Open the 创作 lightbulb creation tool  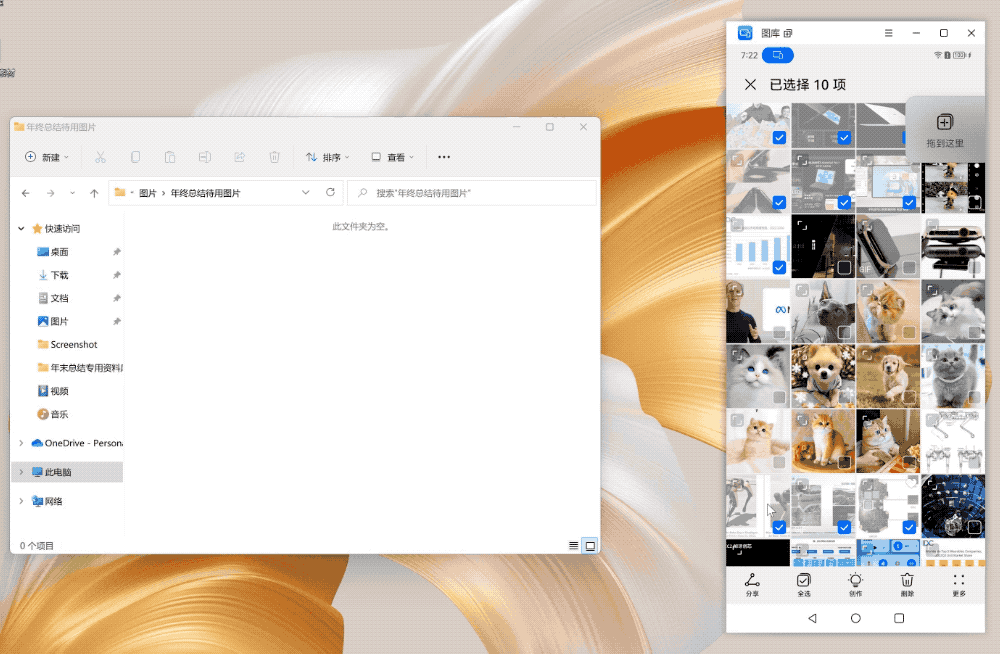(x=856, y=584)
